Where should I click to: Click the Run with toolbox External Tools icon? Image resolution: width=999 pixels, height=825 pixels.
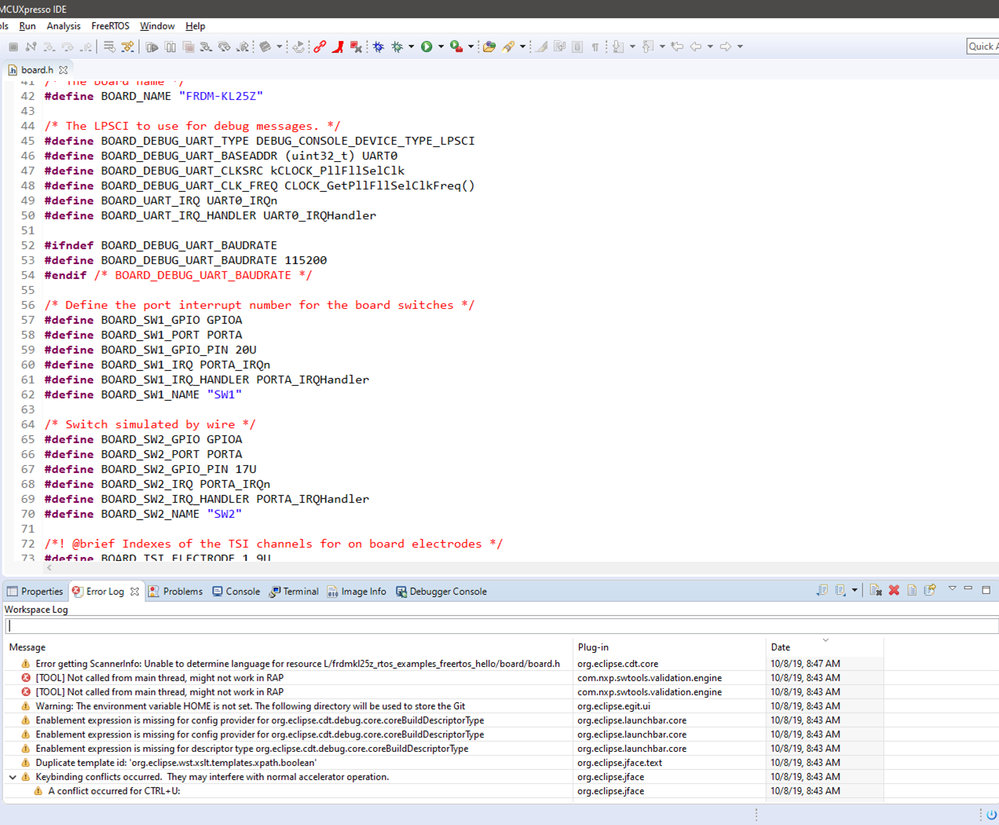pyautogui.click(x=456, y=47)
